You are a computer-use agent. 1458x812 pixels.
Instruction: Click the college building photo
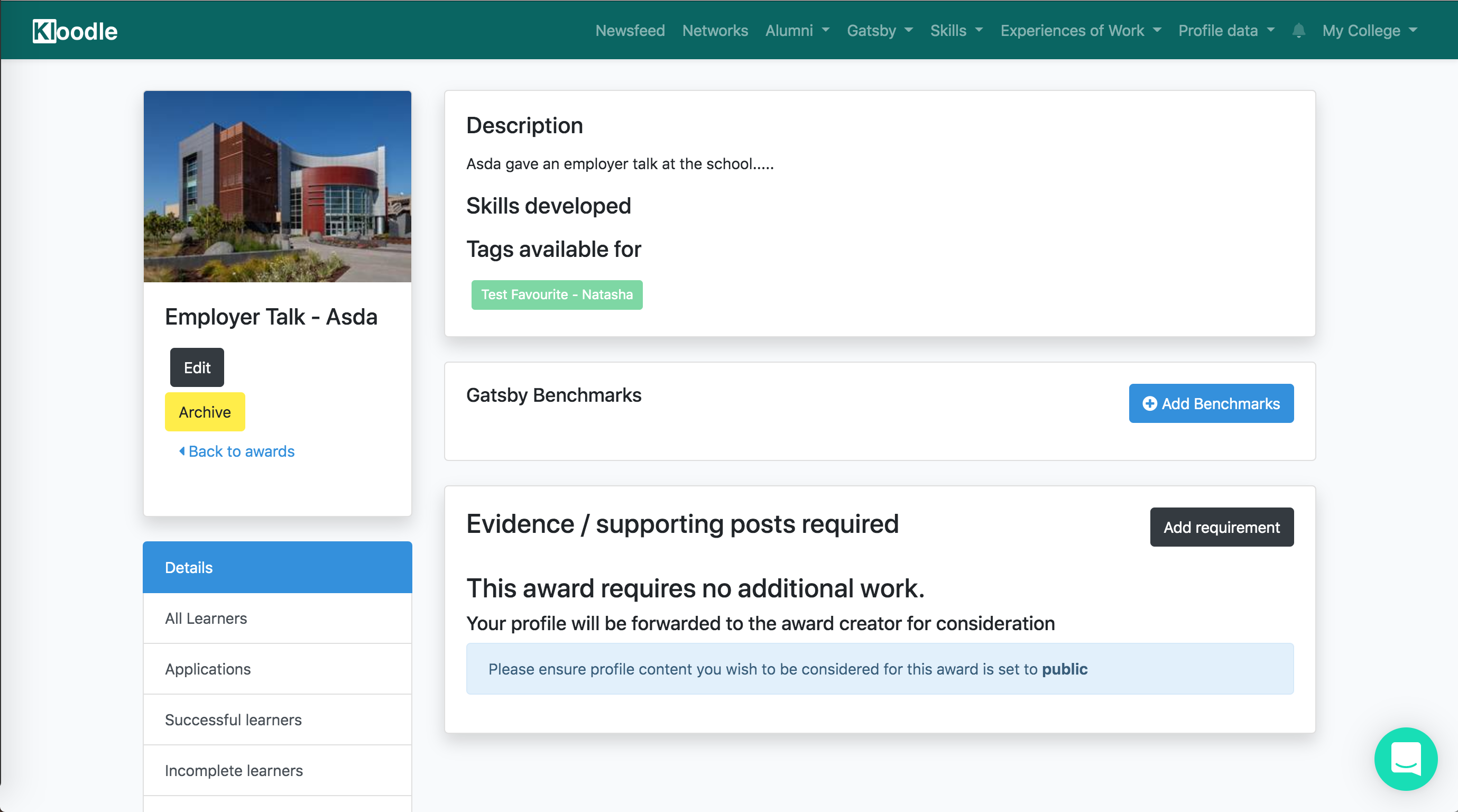(x=278, y=186)
